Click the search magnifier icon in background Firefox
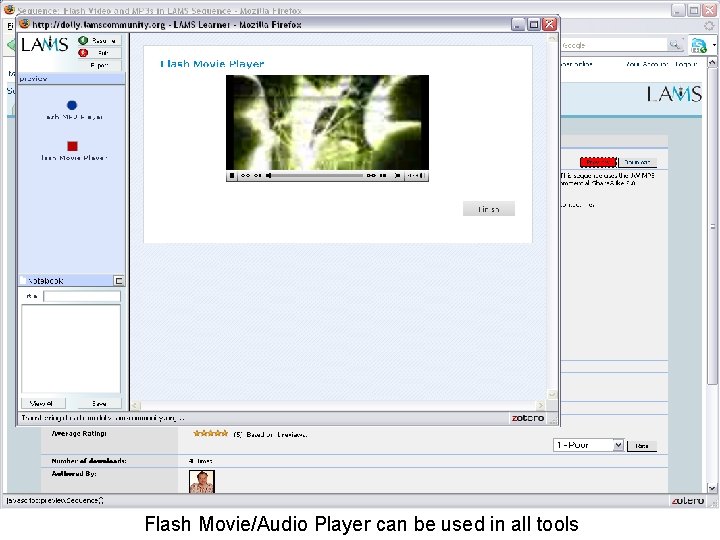720x540 pixels. point(674,45)
